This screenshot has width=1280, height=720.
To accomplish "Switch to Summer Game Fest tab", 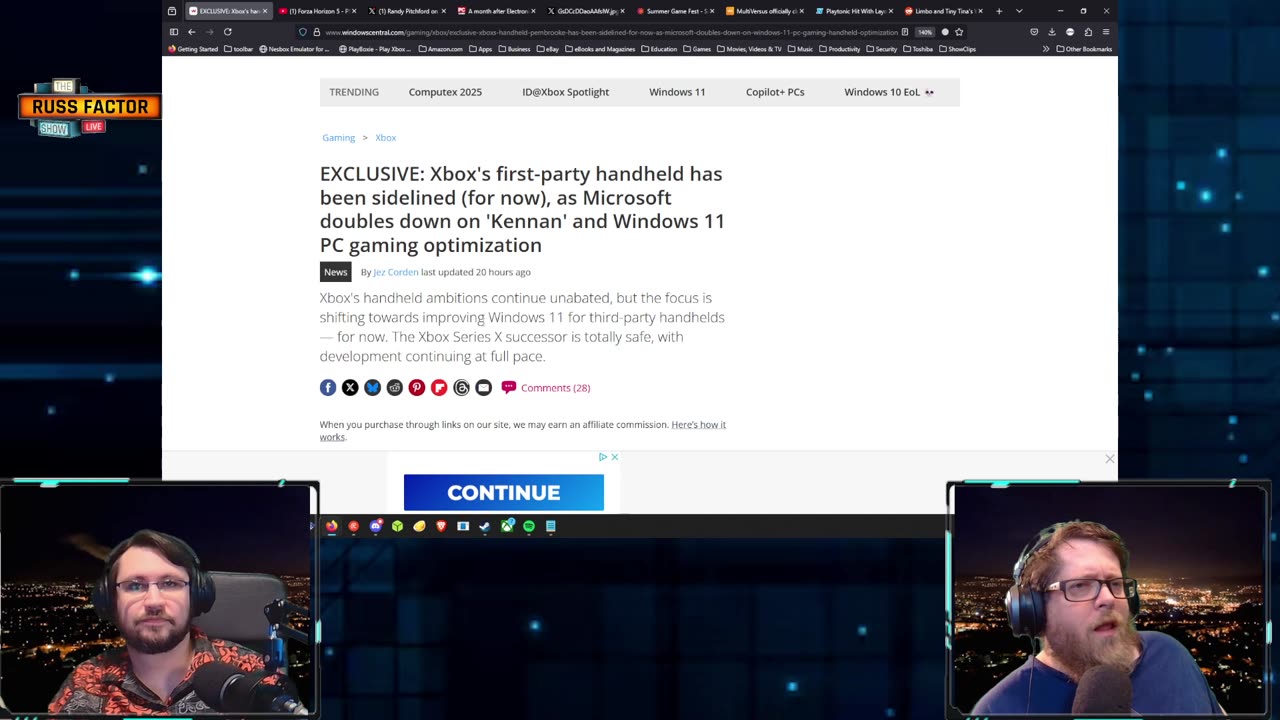I will (674, 11).
